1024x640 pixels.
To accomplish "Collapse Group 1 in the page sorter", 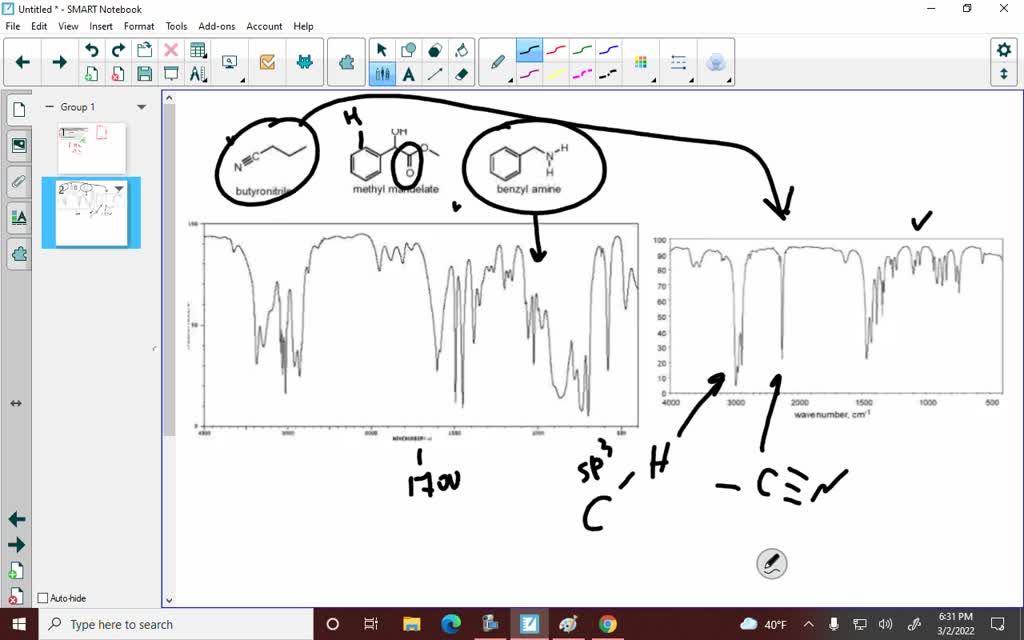I will [x=50, y=107].
